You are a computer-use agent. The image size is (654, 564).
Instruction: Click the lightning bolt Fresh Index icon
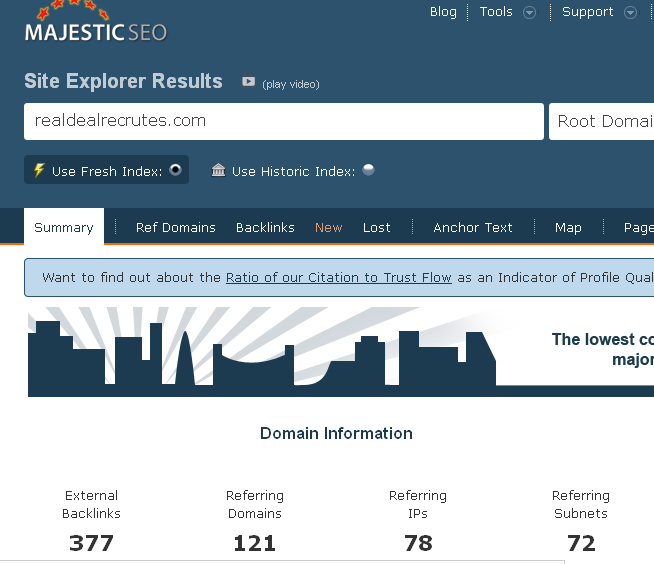(39, 170)
